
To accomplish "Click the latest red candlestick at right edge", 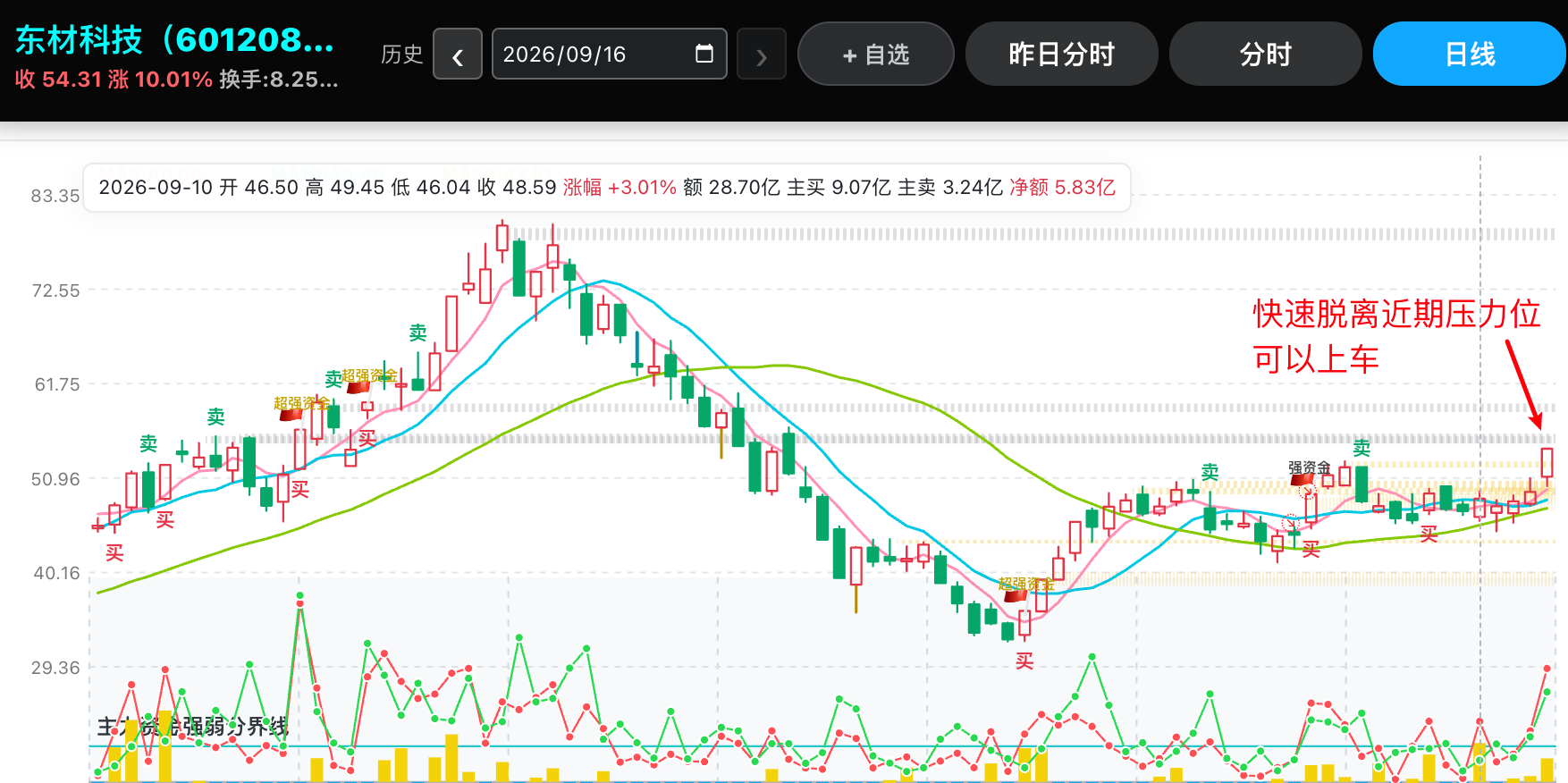I will pos(1547,462).
